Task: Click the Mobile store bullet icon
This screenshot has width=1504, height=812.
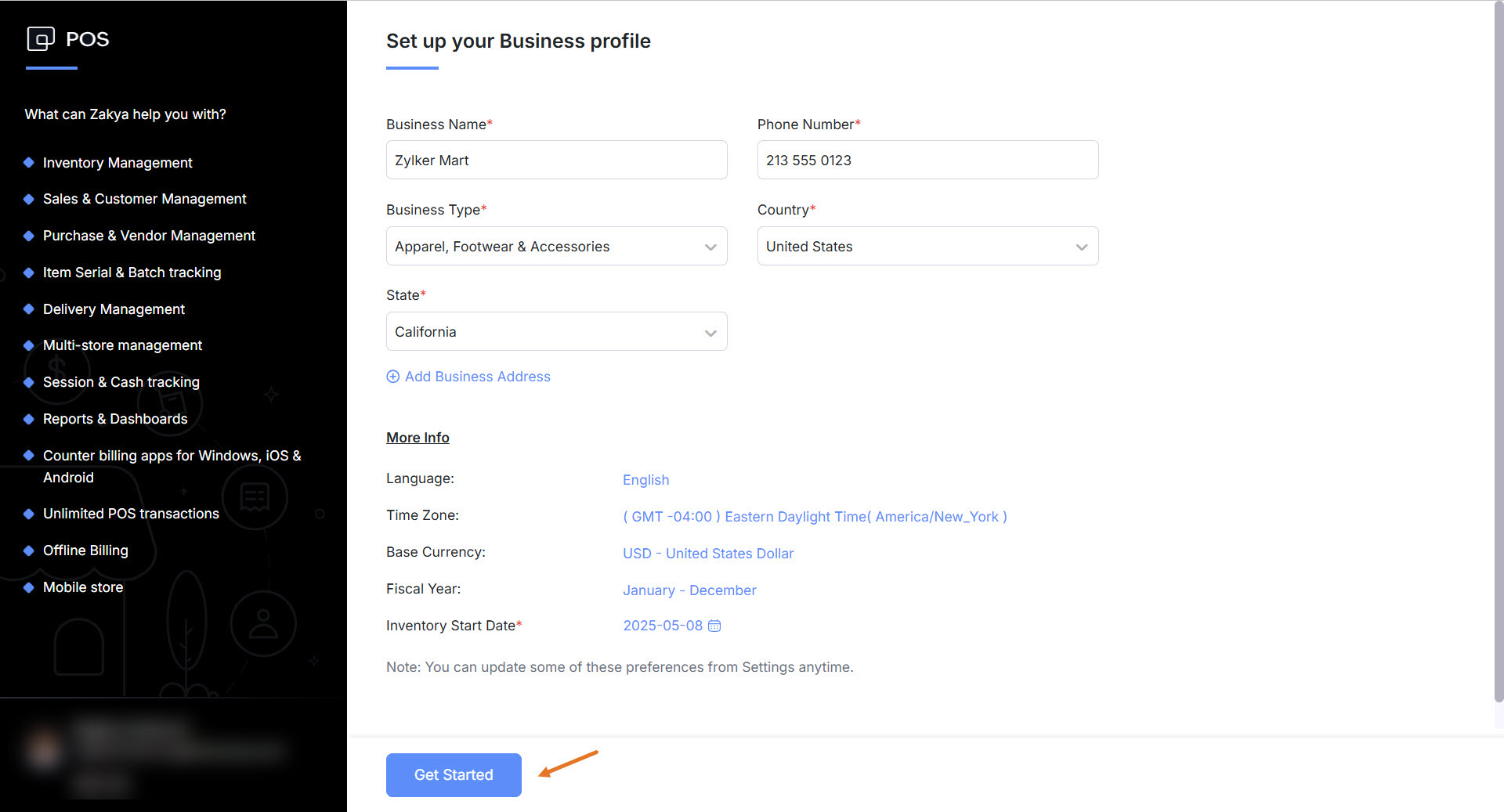Action: tap(29, 587)
